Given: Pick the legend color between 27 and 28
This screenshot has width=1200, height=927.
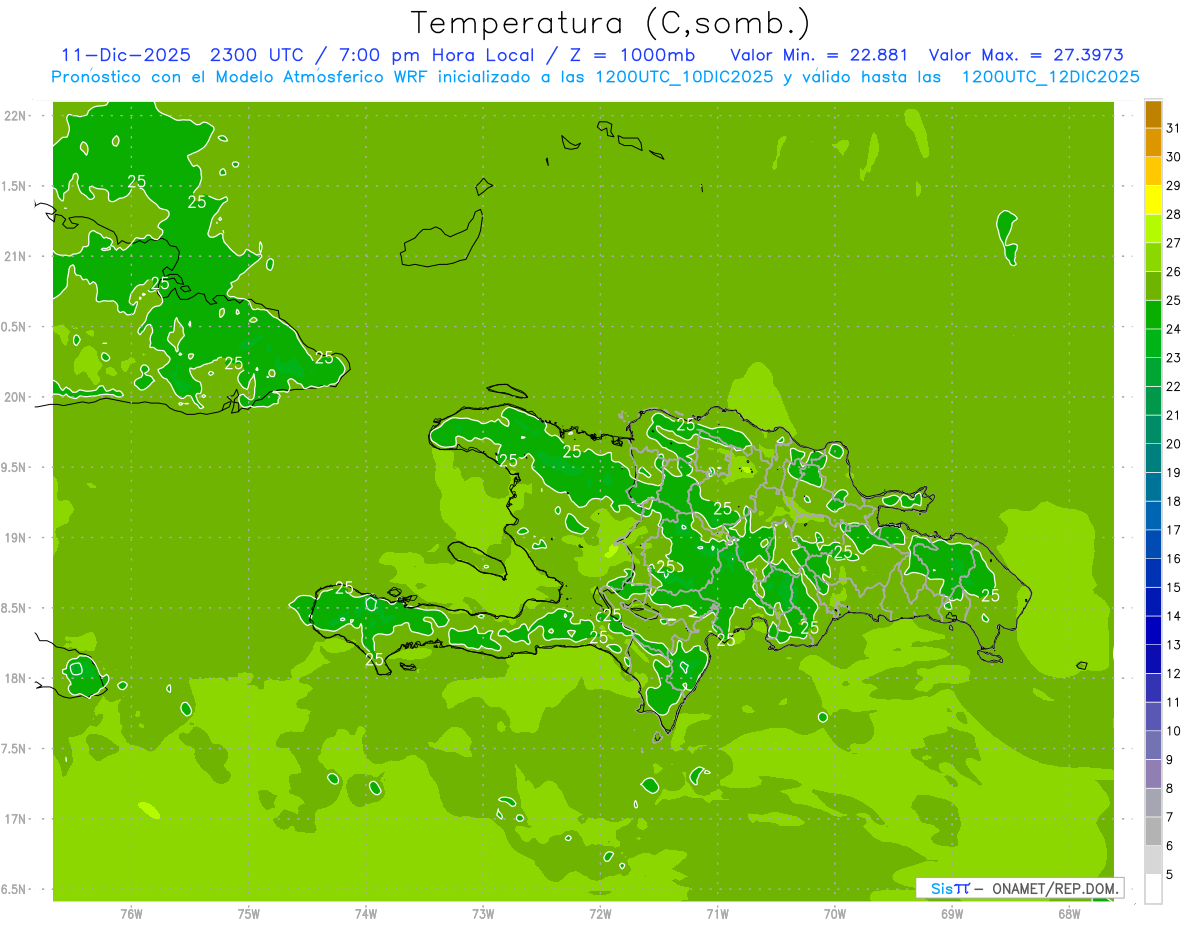Looking at the screenshot, I should [1153, 228].
